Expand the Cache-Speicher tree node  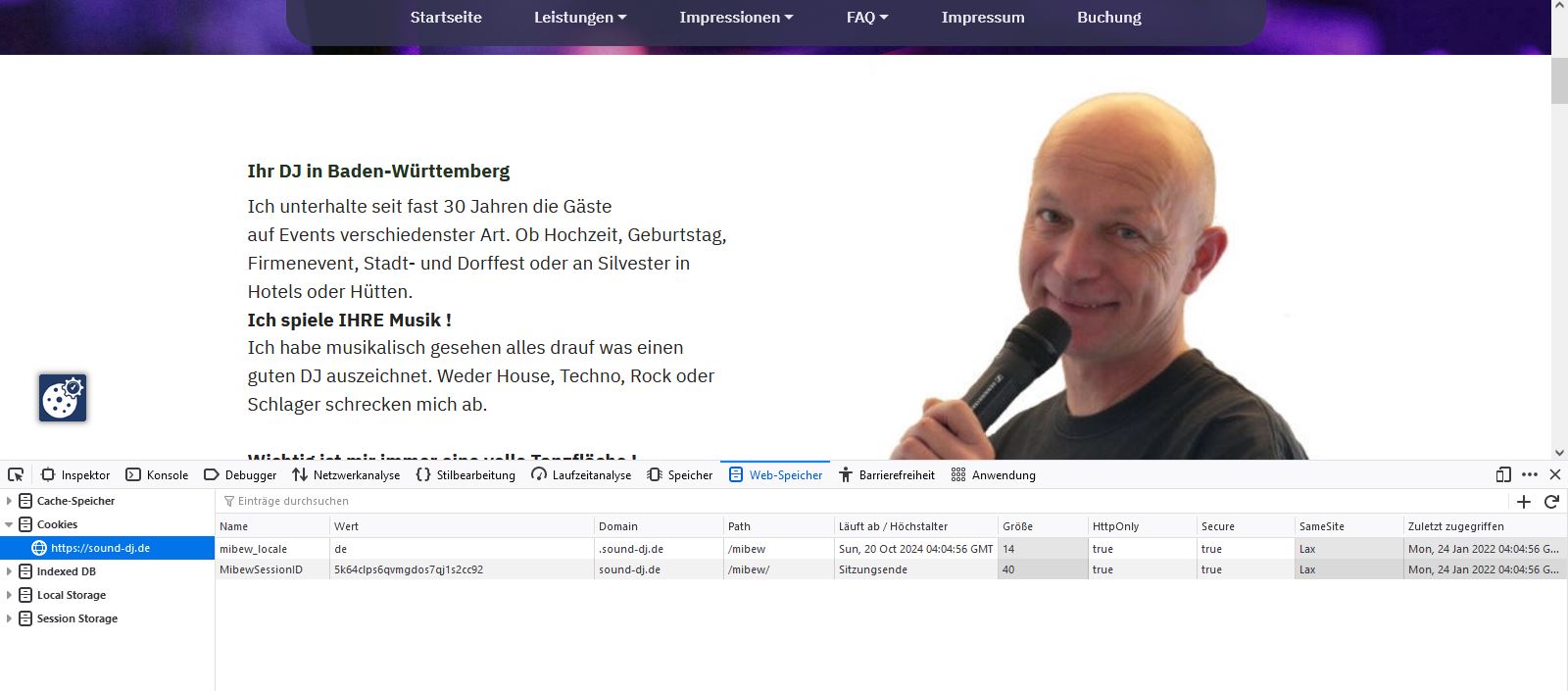point(10,501)
